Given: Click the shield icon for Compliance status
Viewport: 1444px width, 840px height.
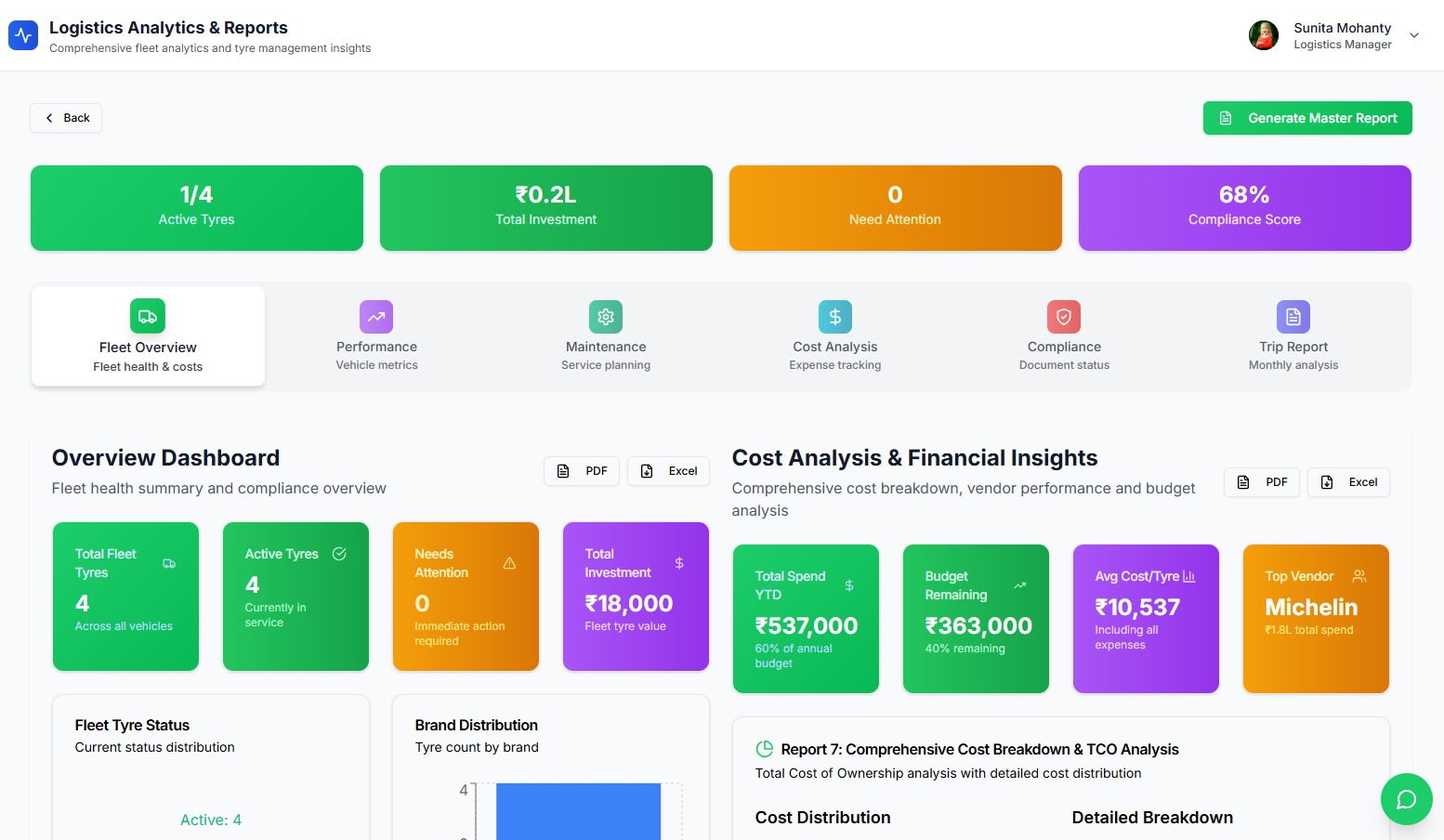Looking at the screenshot, I should tap(1063, 316).
